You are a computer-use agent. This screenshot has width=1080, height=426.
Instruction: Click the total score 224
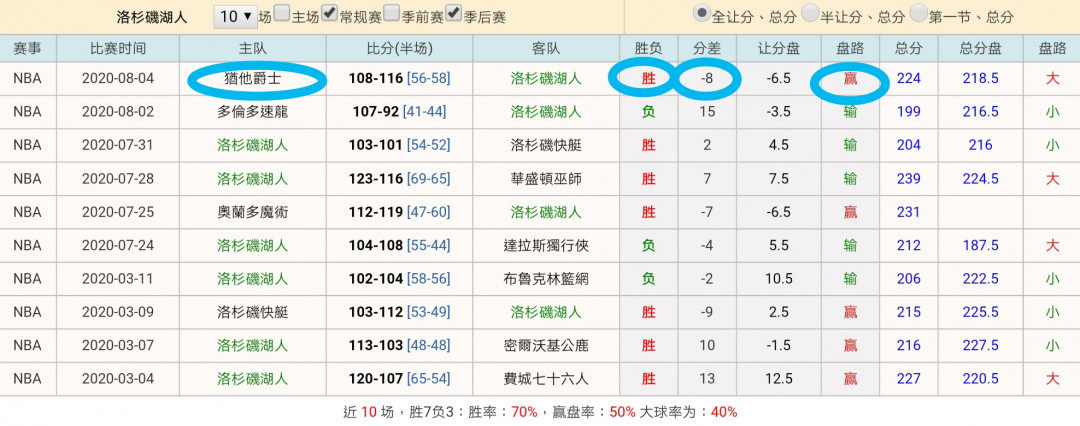908,79
